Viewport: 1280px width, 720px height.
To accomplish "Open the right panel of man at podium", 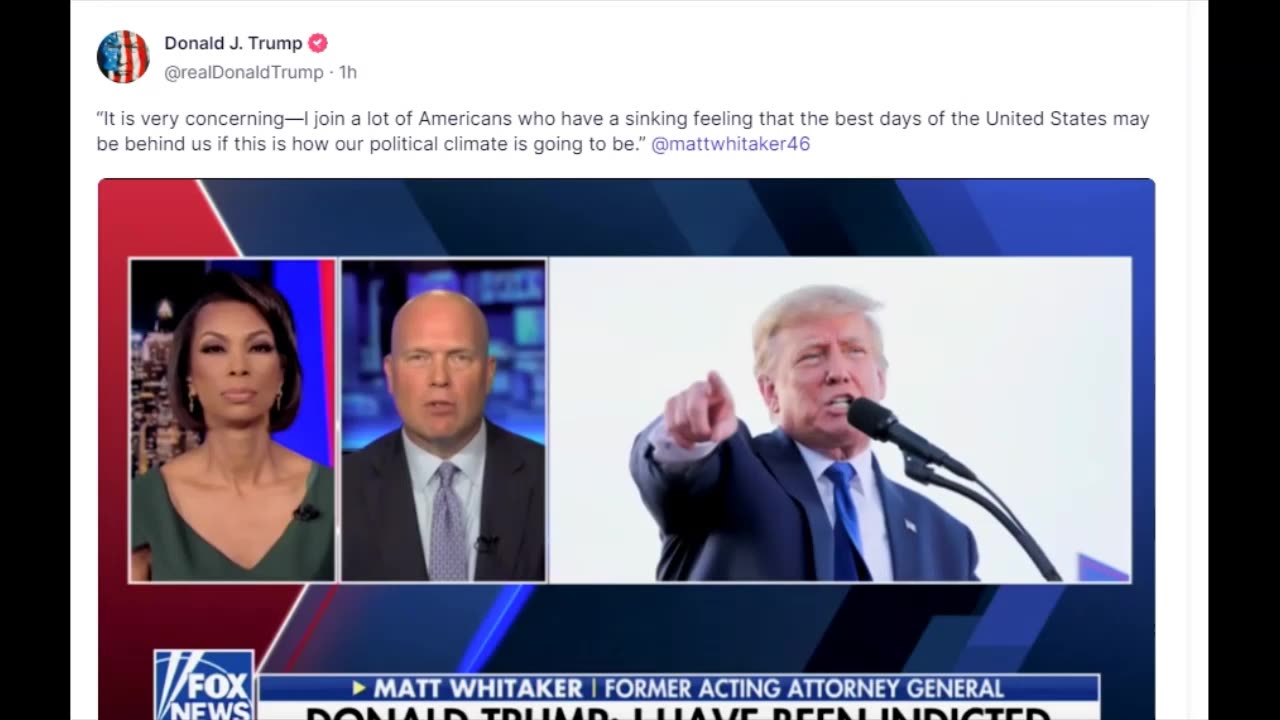I will click(840, 420).
